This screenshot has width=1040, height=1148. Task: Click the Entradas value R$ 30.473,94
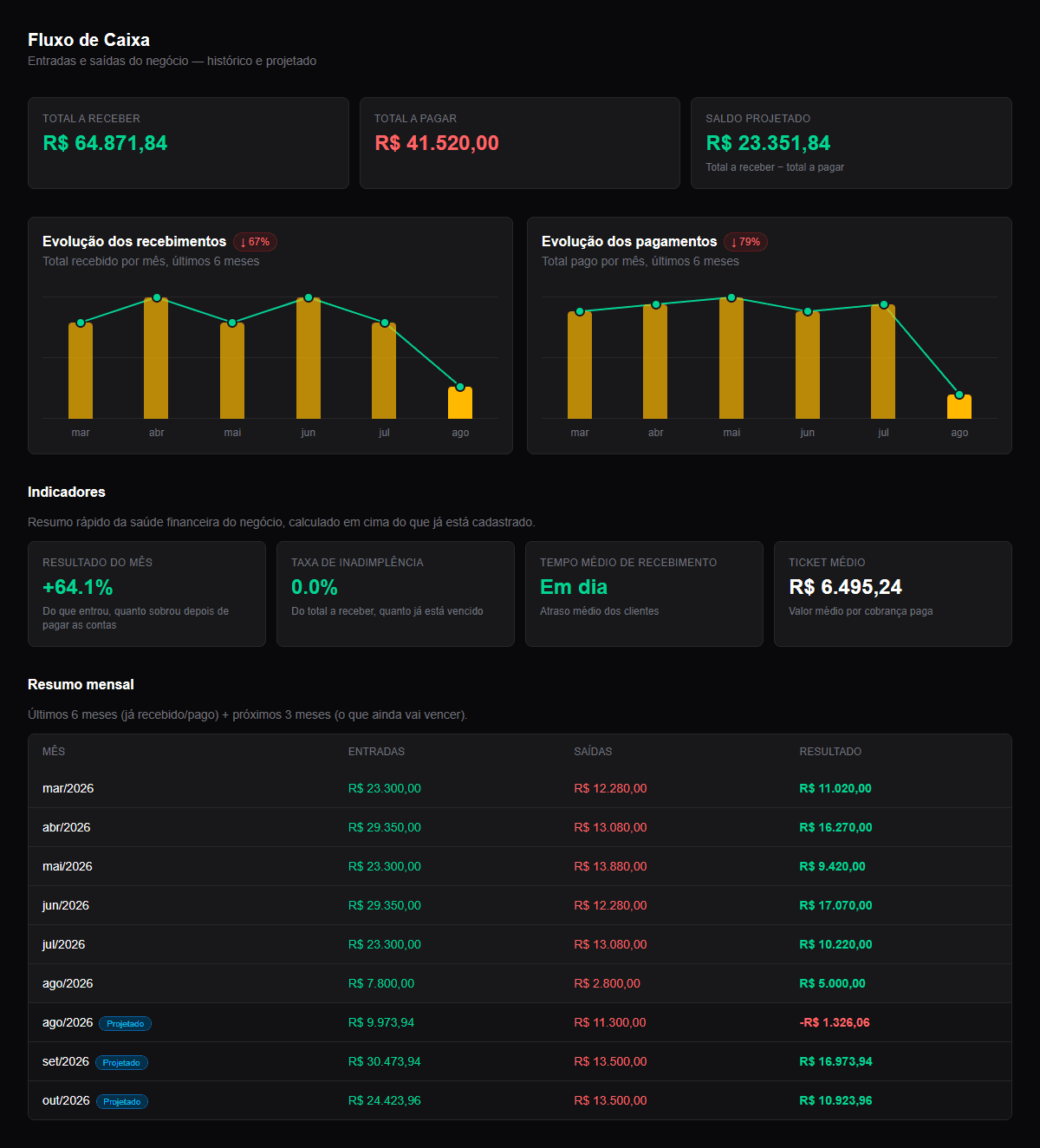pos(385,1061)
